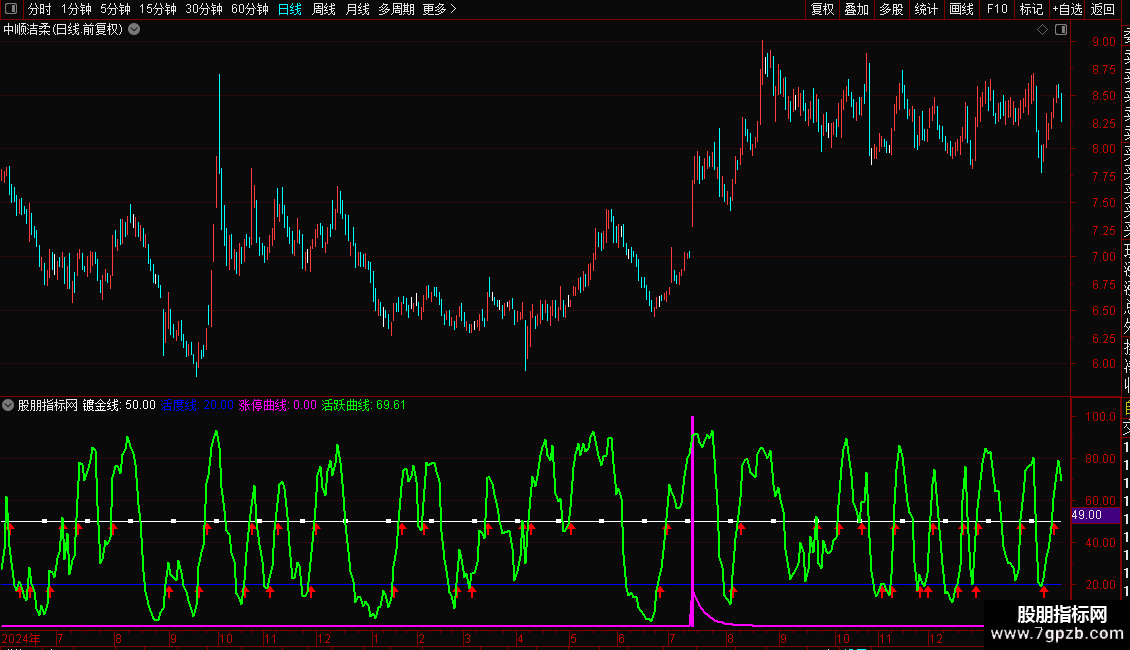The image size is (1130, 650).
Task: Select the 60分钟 period tab
Action: pos(249,10)
